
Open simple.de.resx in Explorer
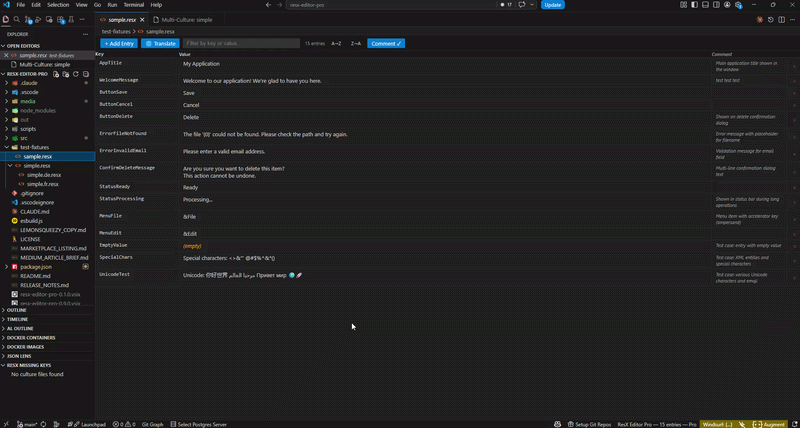44,174
